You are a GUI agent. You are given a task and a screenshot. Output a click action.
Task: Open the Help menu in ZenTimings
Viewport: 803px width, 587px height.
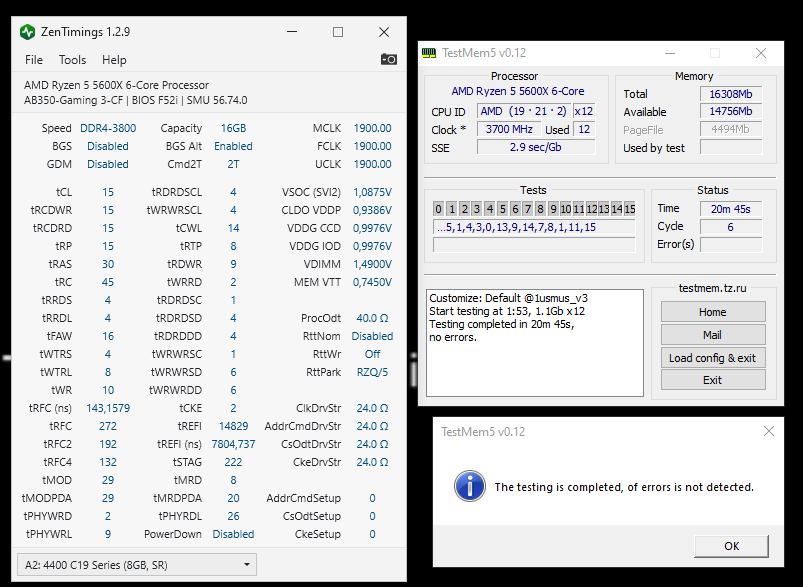(x=114, y=60)
